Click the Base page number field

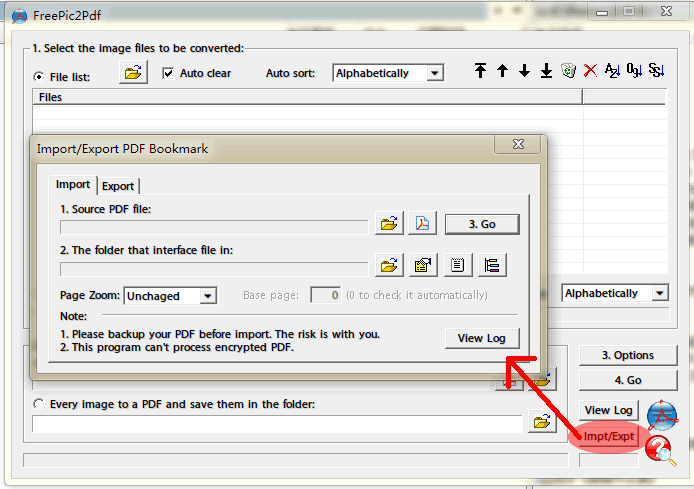coord(326,295)
